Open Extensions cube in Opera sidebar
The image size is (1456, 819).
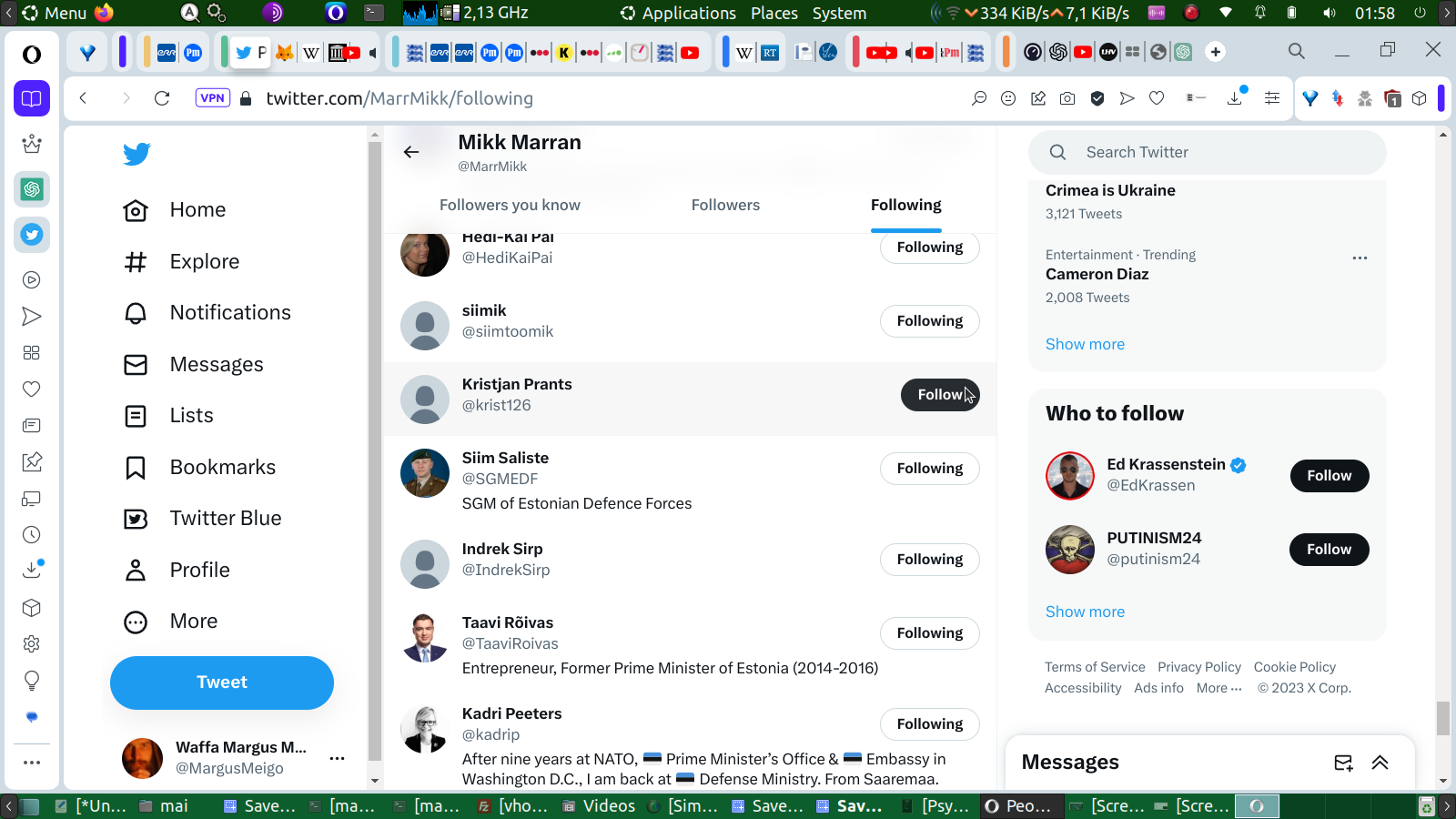coord(32,608)
